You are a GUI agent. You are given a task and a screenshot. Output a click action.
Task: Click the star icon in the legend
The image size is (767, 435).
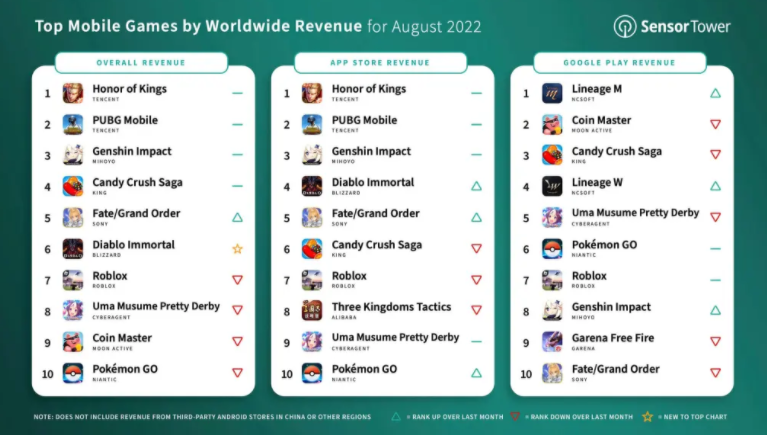[648, 416]
